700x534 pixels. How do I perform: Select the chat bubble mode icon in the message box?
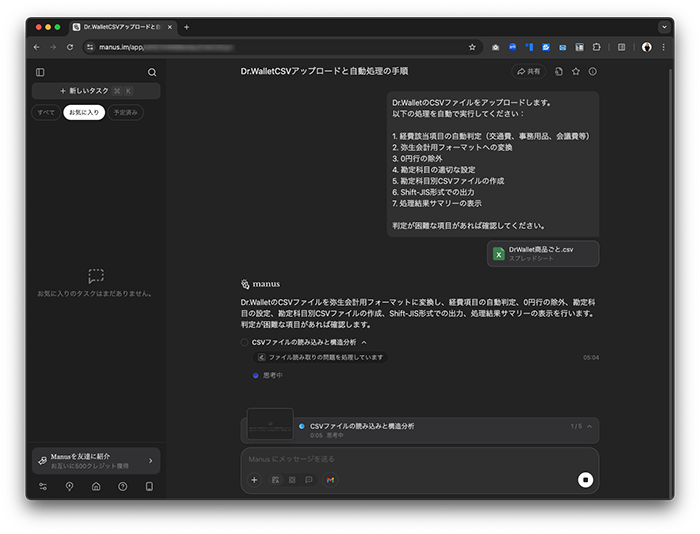[x=308, y=480]
